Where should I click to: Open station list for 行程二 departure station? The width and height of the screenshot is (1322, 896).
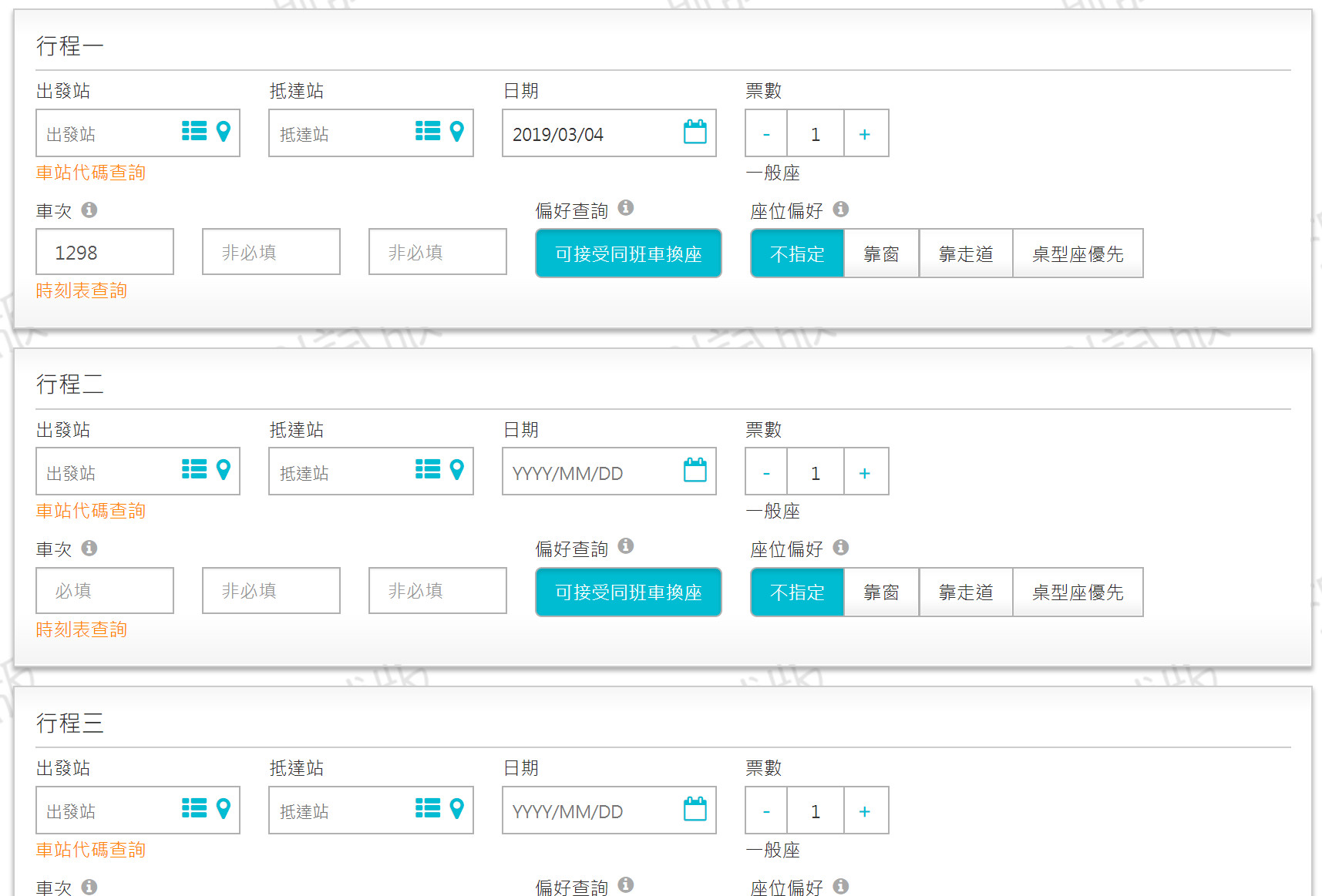tap(194, 469)
